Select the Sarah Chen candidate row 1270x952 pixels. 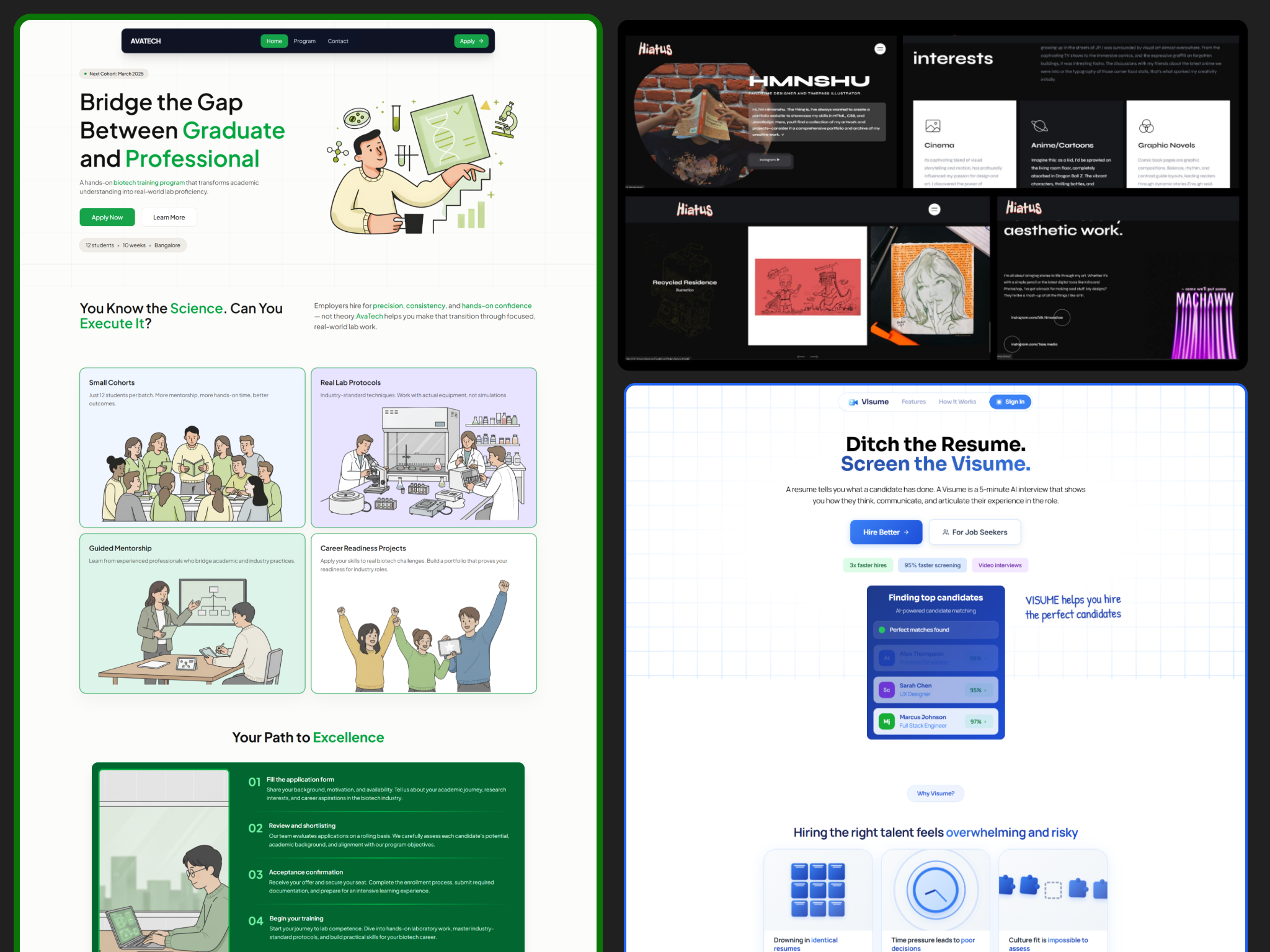pyautogui.click(x=935, y=690)
